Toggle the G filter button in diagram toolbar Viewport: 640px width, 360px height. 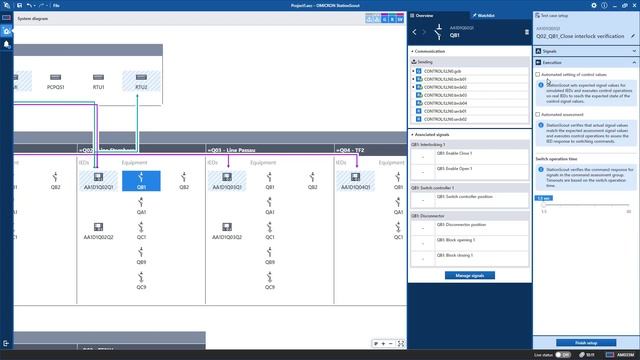tap(384, 19)
